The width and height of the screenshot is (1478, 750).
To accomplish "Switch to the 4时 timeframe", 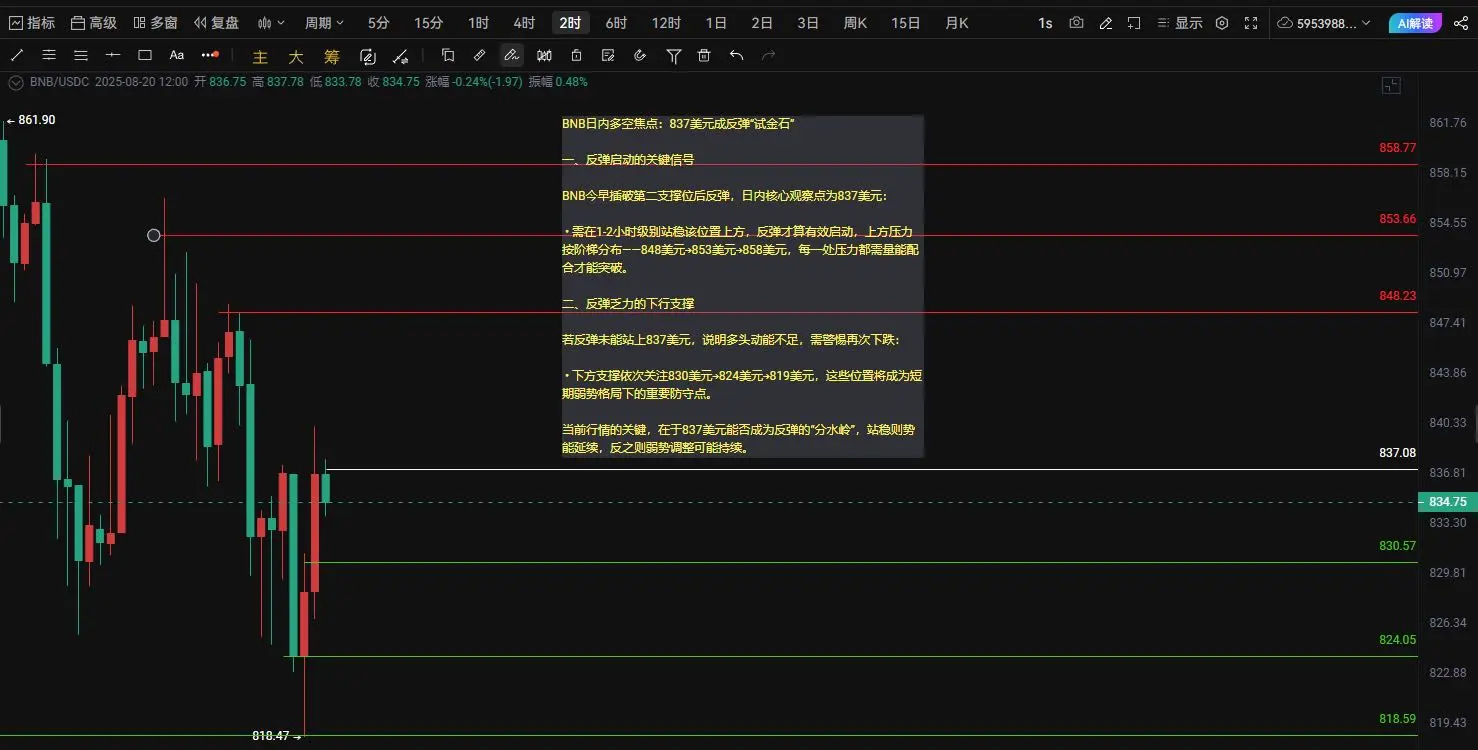I will [524, 22].
